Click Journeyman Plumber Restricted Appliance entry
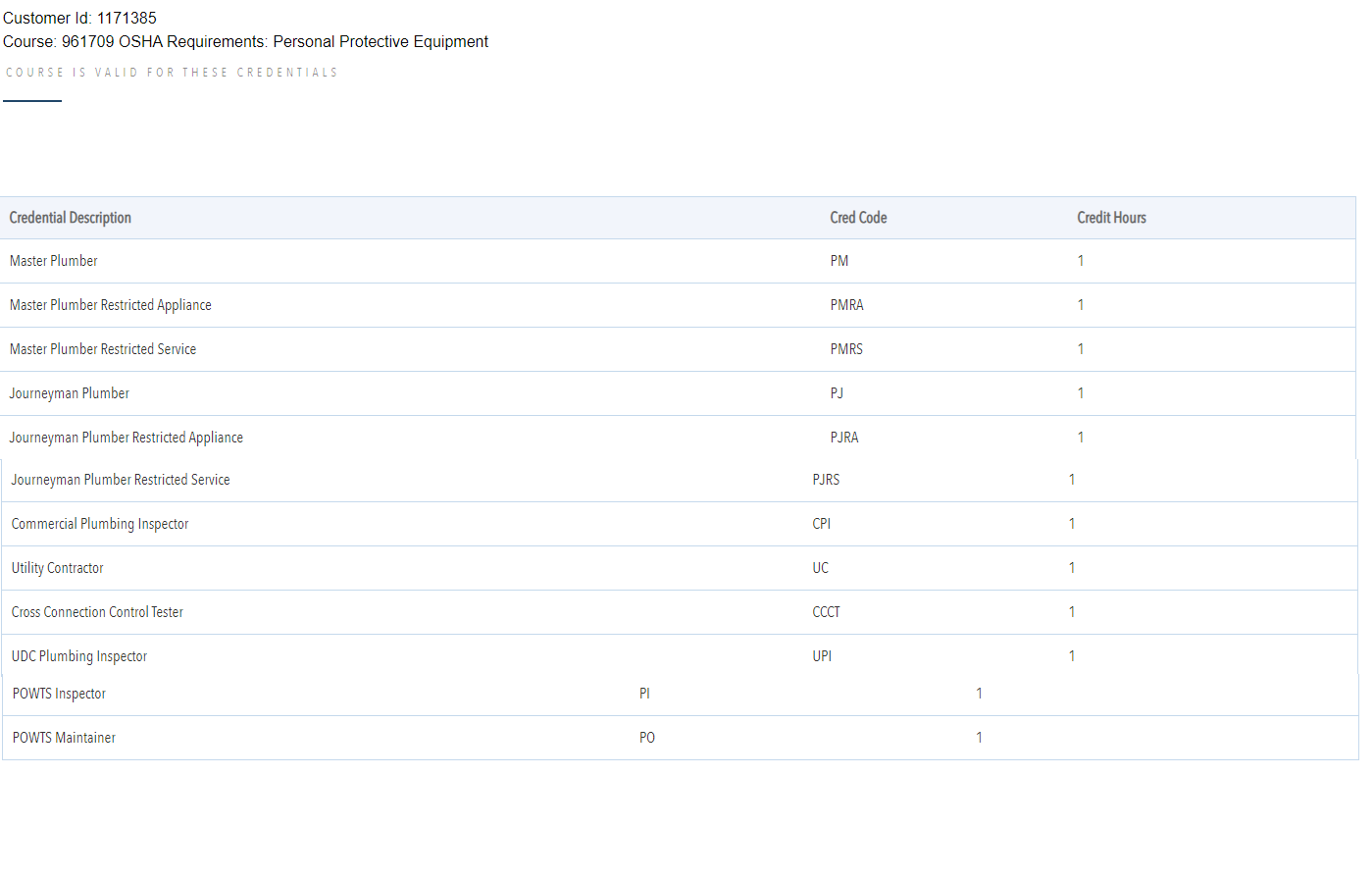Screen dimensions: 1372x879 (x=127, y=438)
